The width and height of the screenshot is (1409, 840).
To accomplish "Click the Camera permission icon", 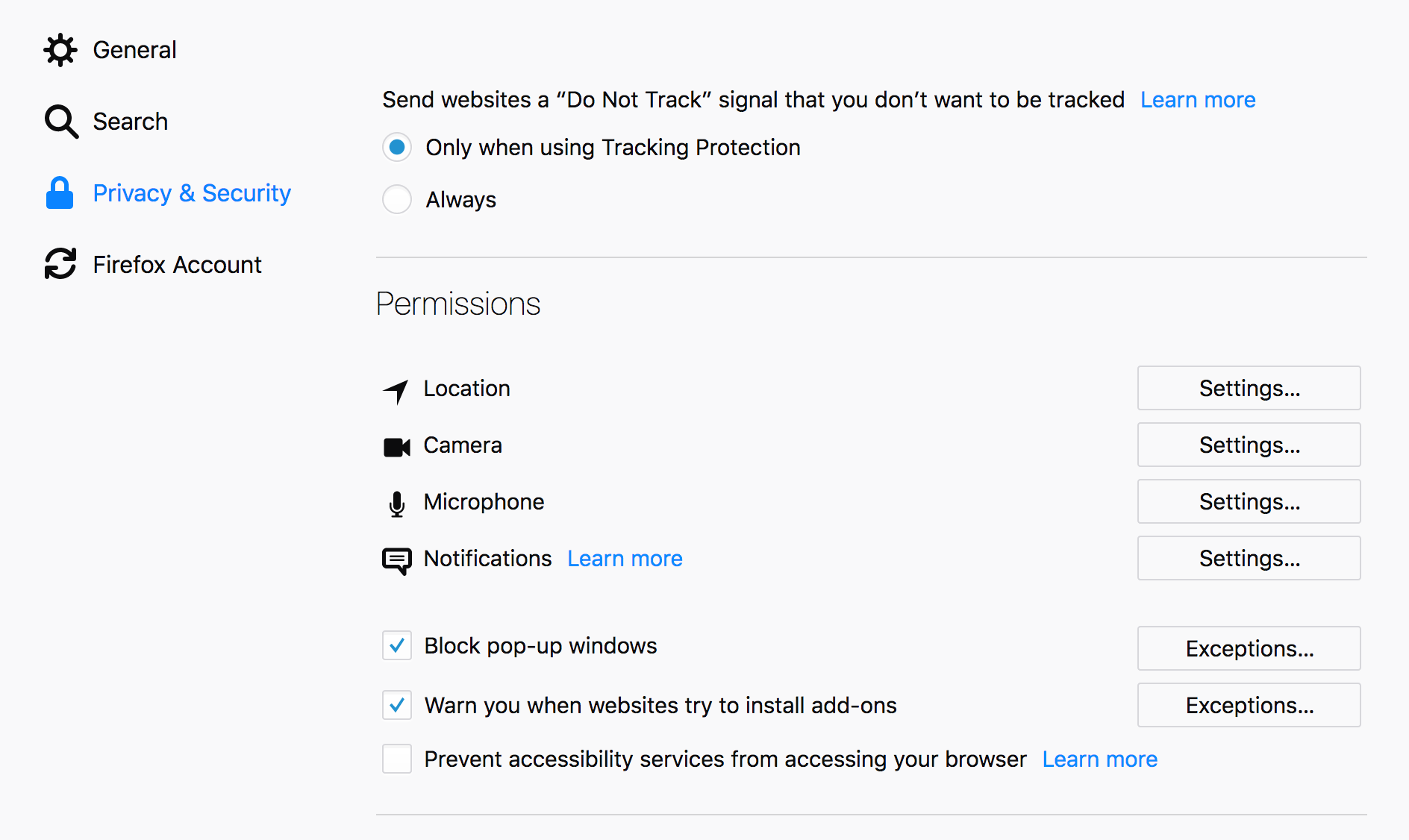I will click(397, 447).
